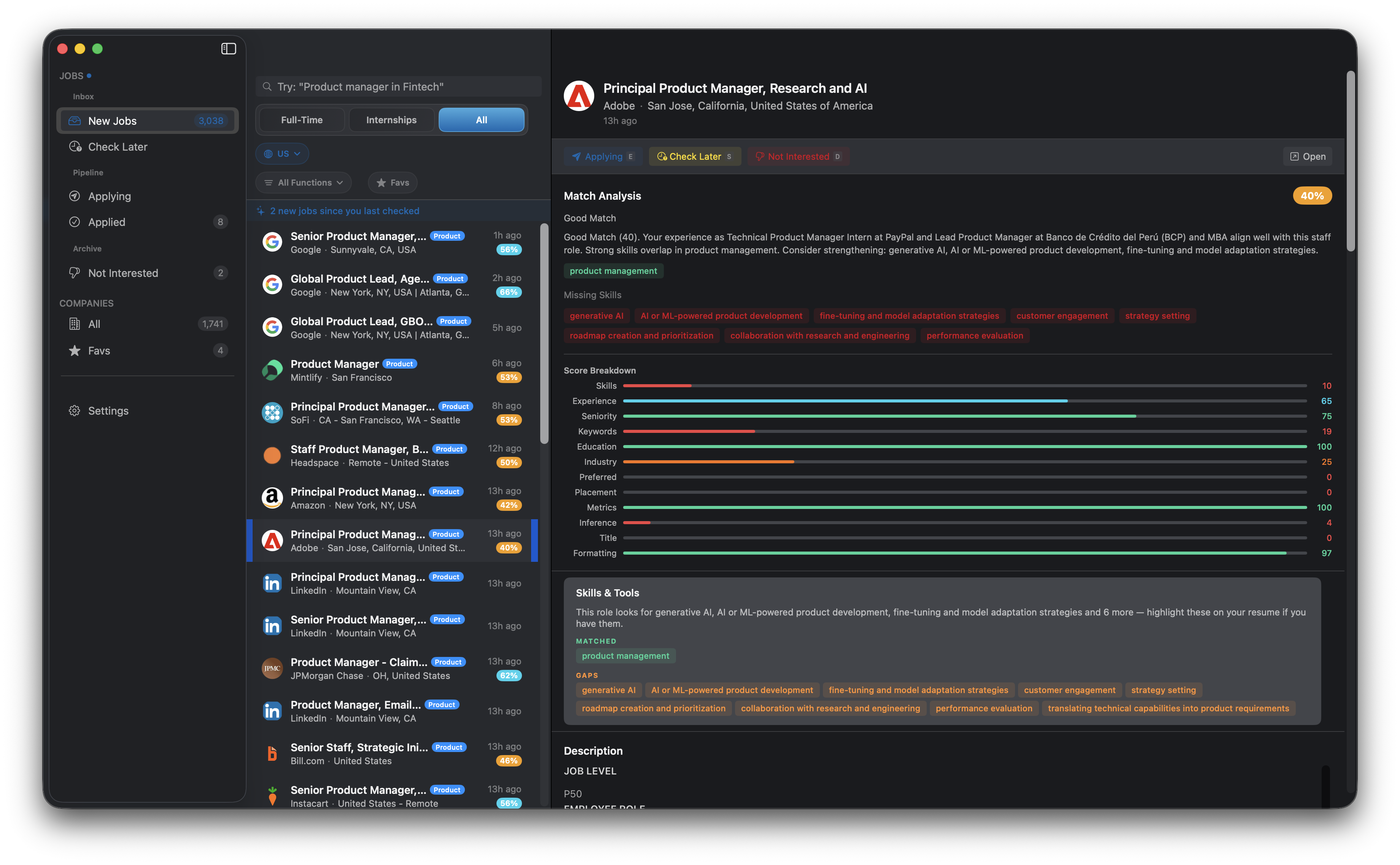Open the All Functions dropdown
The image size is (1400, 865).
pyautogui.click(x=304, y=183)
